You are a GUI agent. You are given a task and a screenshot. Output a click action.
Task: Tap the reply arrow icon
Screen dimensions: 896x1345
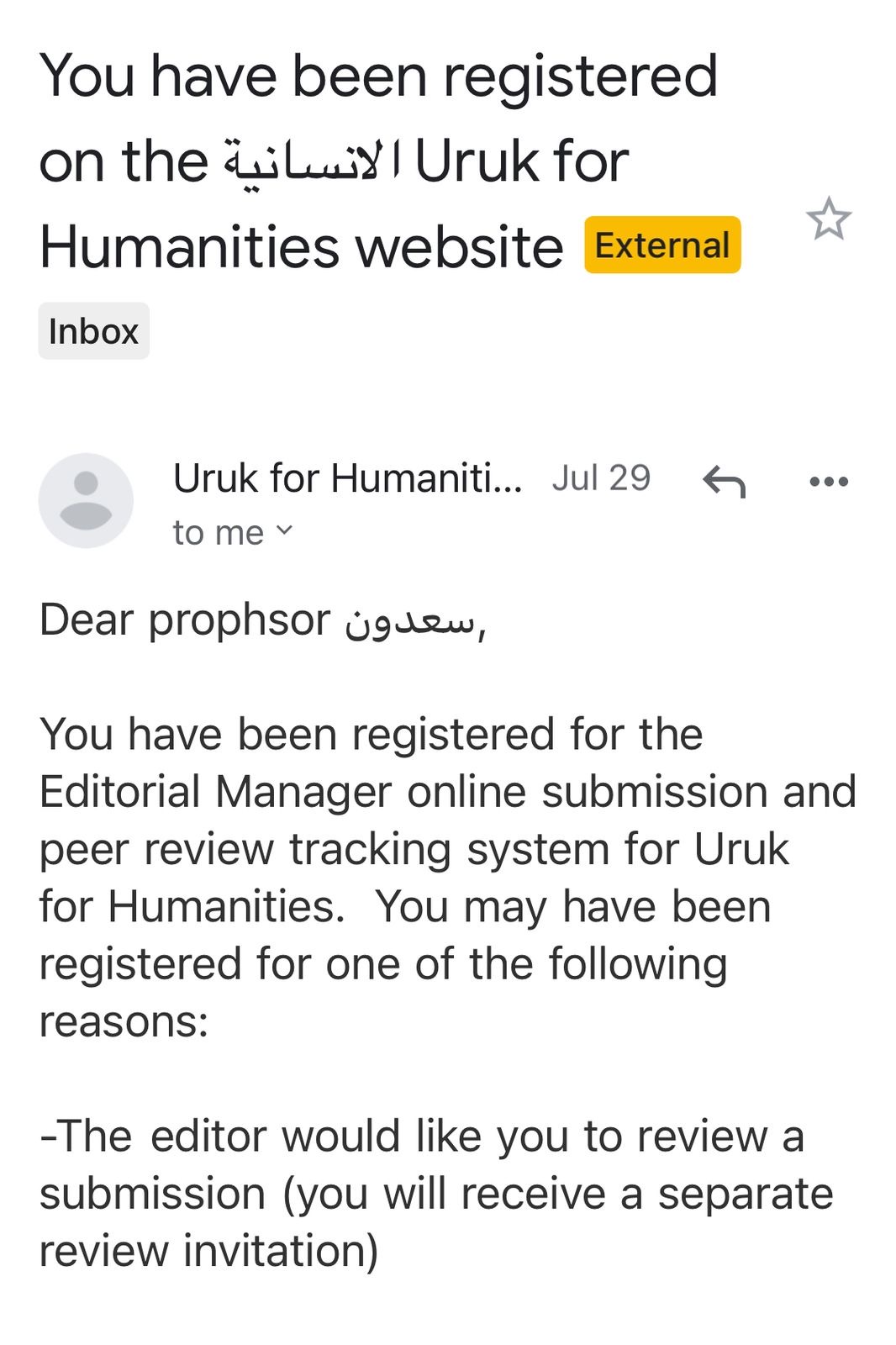click(724, 482)
